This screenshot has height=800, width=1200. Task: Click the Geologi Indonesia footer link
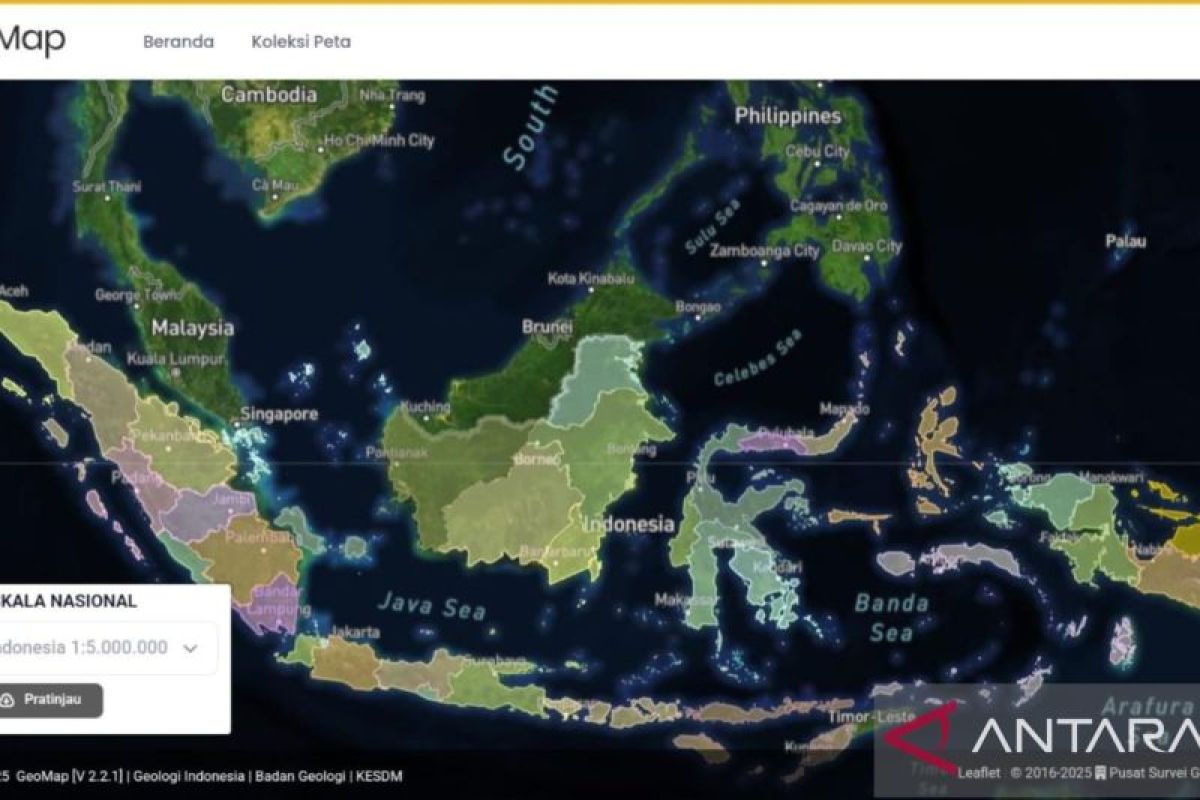point(188,773)
